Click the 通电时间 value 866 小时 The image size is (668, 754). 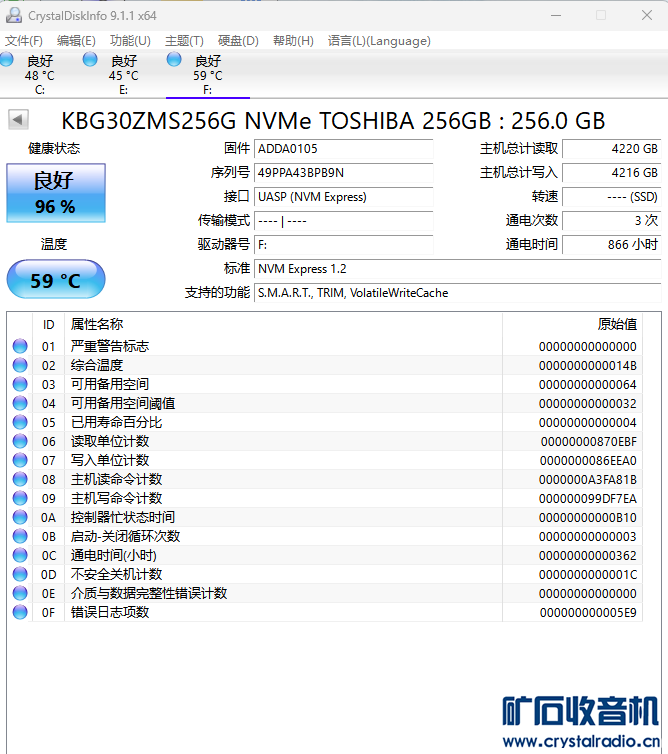(612, 245)
